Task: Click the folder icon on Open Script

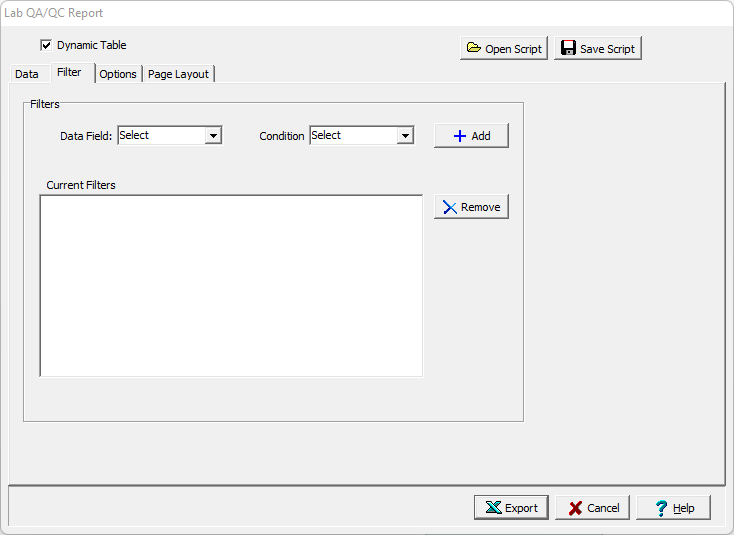Action: coord(473,49)
